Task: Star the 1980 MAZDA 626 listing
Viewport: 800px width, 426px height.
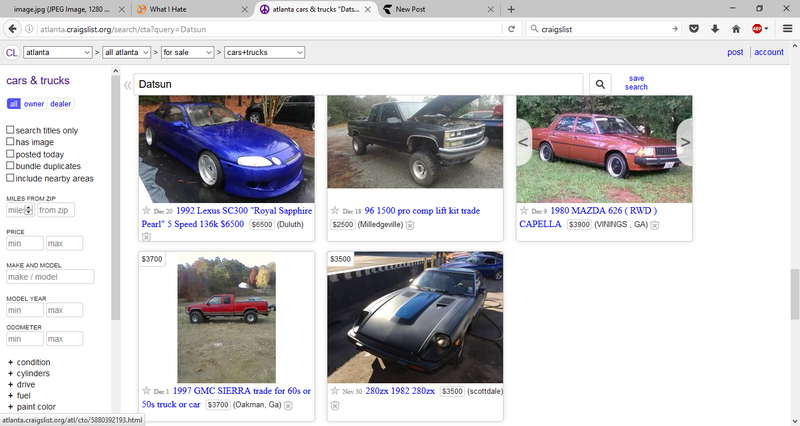Action: [524, 210]
